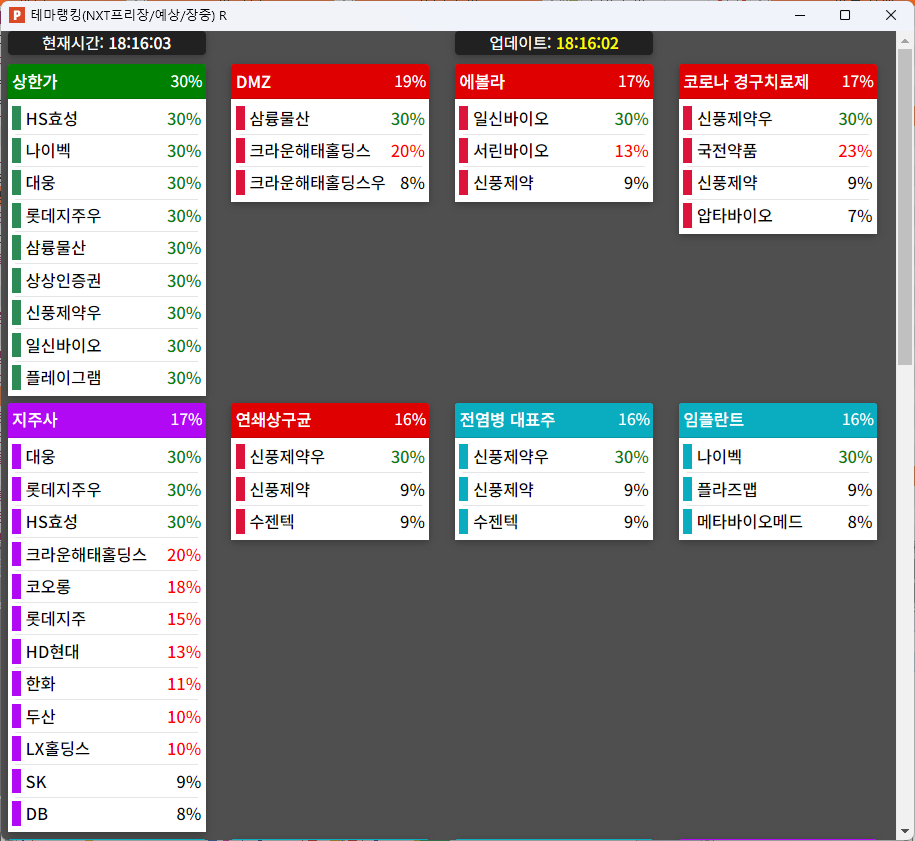Click the 롯데지주 15% row
This screenshot has height=841, width=915.
(x=107, y=619)
